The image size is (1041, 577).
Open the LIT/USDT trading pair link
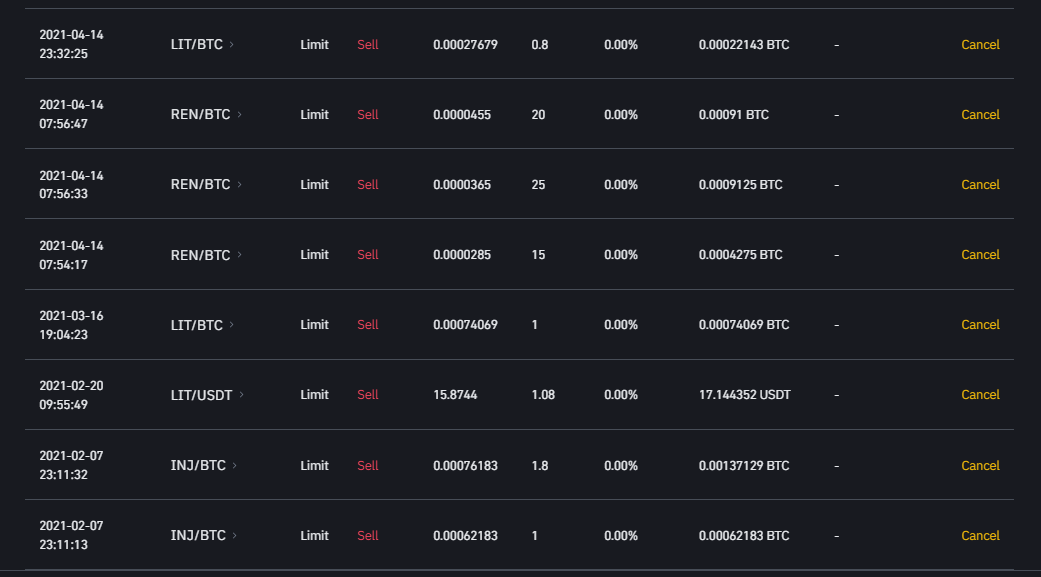(x=201, y=395)
